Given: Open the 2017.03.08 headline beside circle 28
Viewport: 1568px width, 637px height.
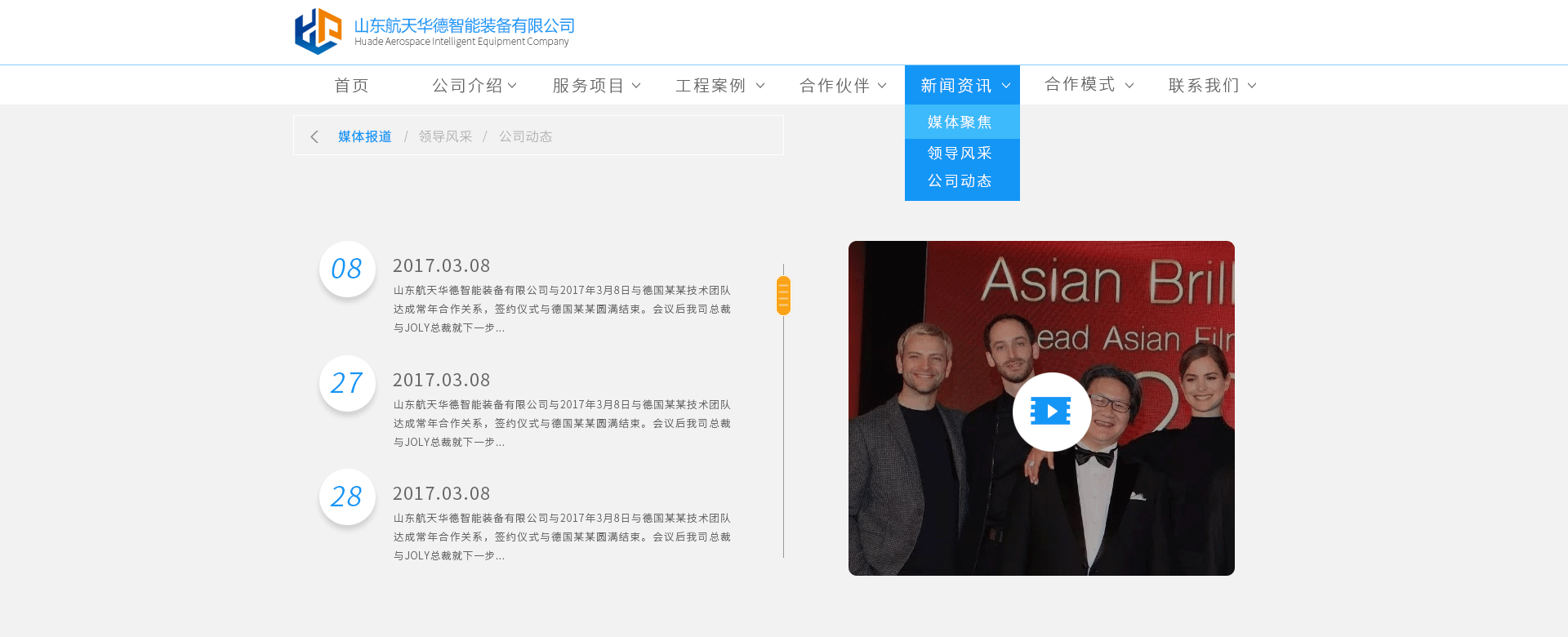Looking at the screenshot, I should [x=442, y=493].
